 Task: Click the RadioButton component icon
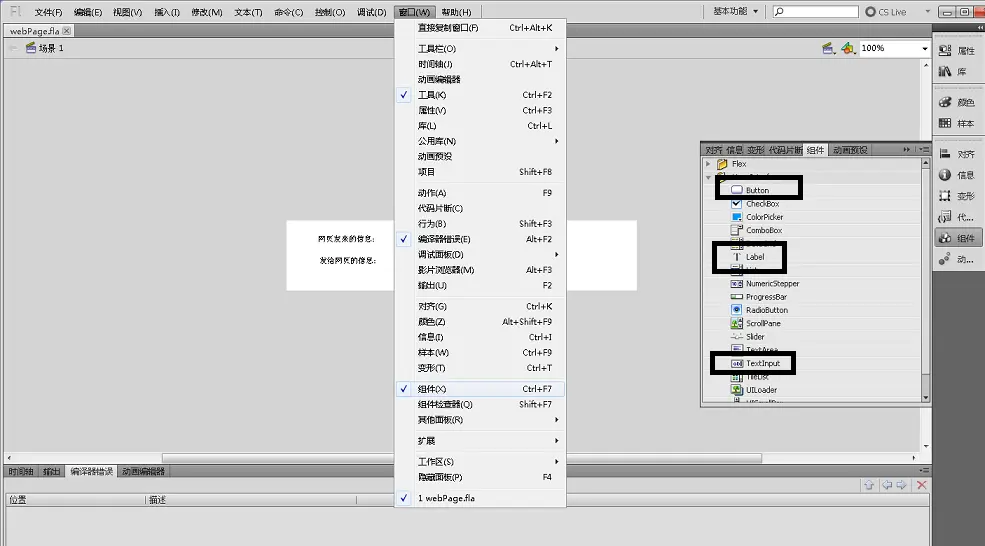[x=737, y=310]
